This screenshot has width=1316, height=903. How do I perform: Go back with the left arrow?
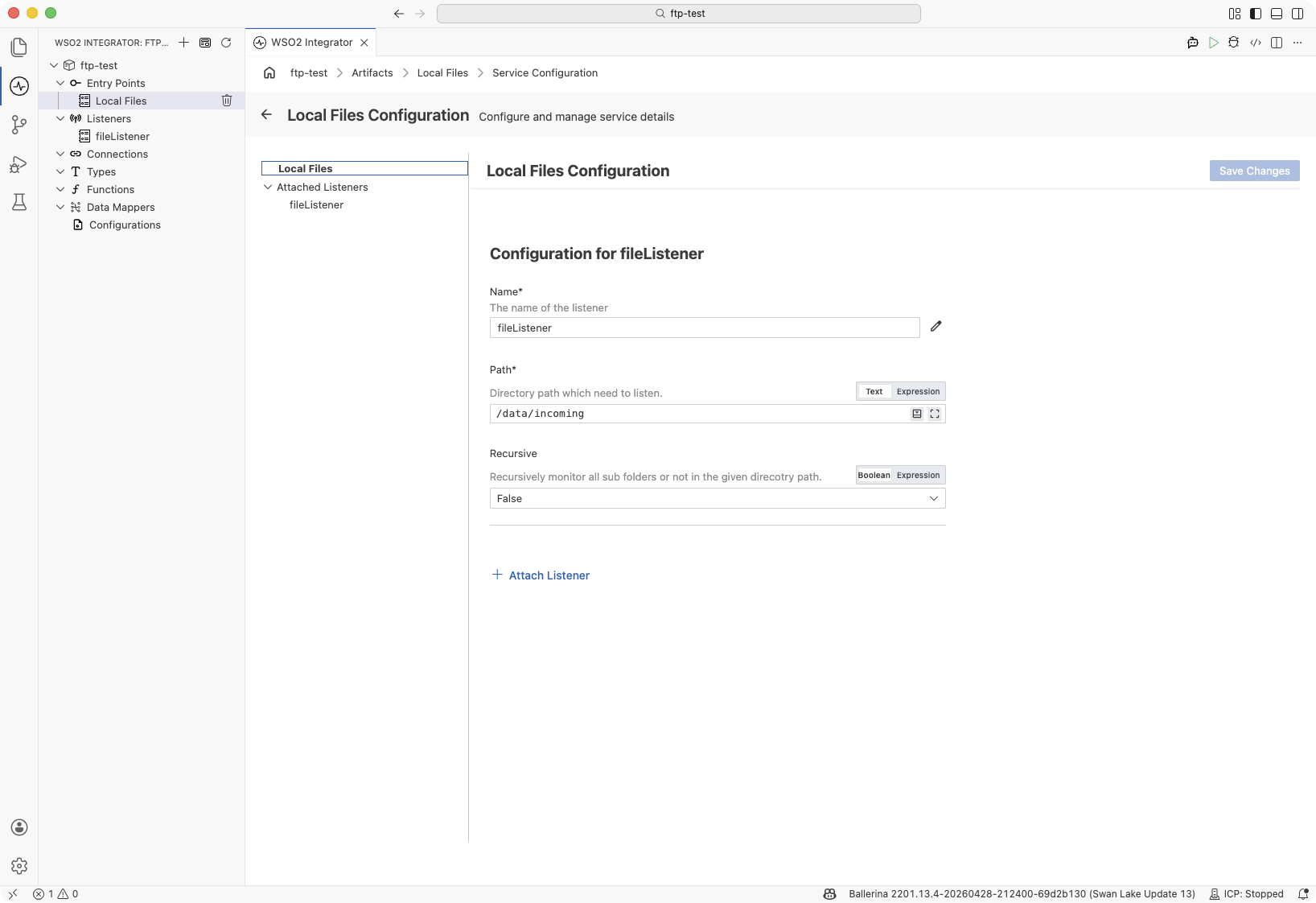(266, 114)
